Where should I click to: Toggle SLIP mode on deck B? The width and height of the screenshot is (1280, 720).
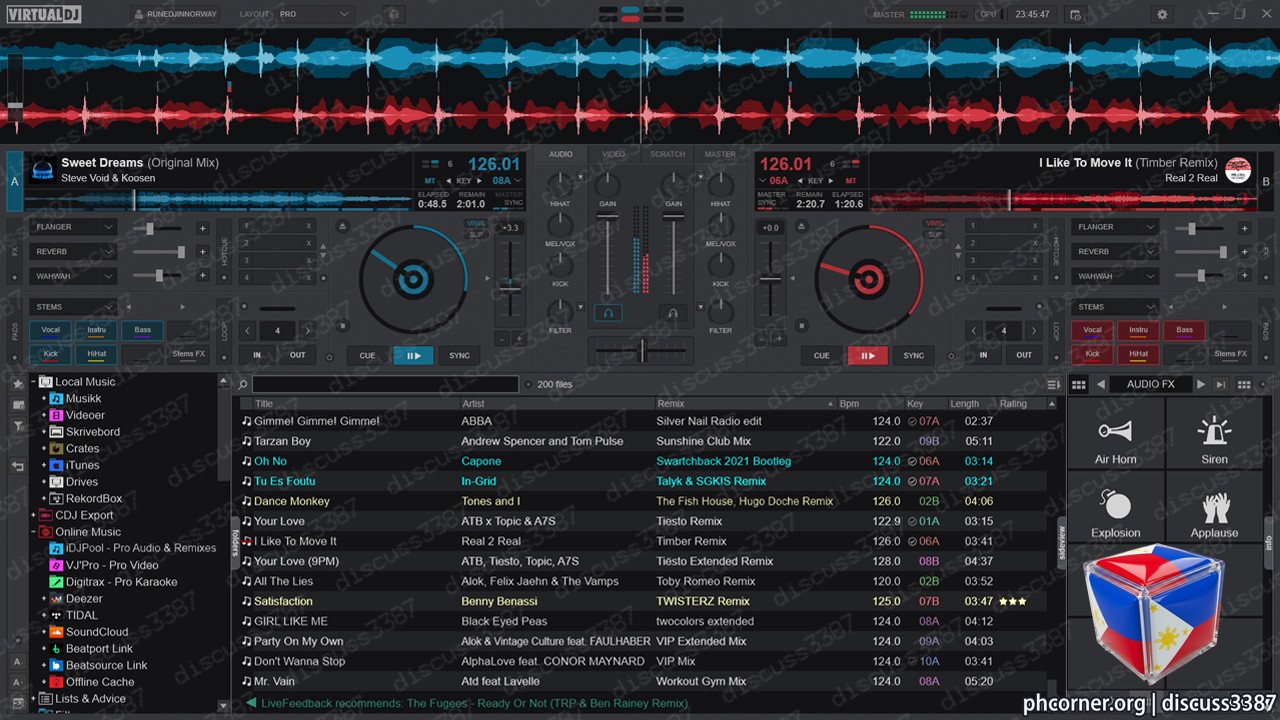click(935, 234)
